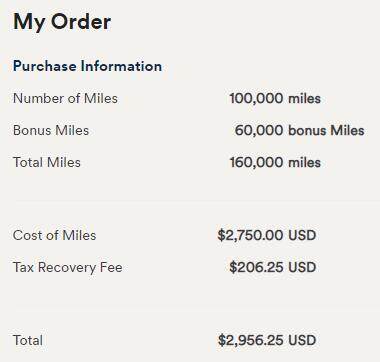Click the Number of Miles label
The width and height of the screenshot is (380, 362).
[x=65, y=98]
